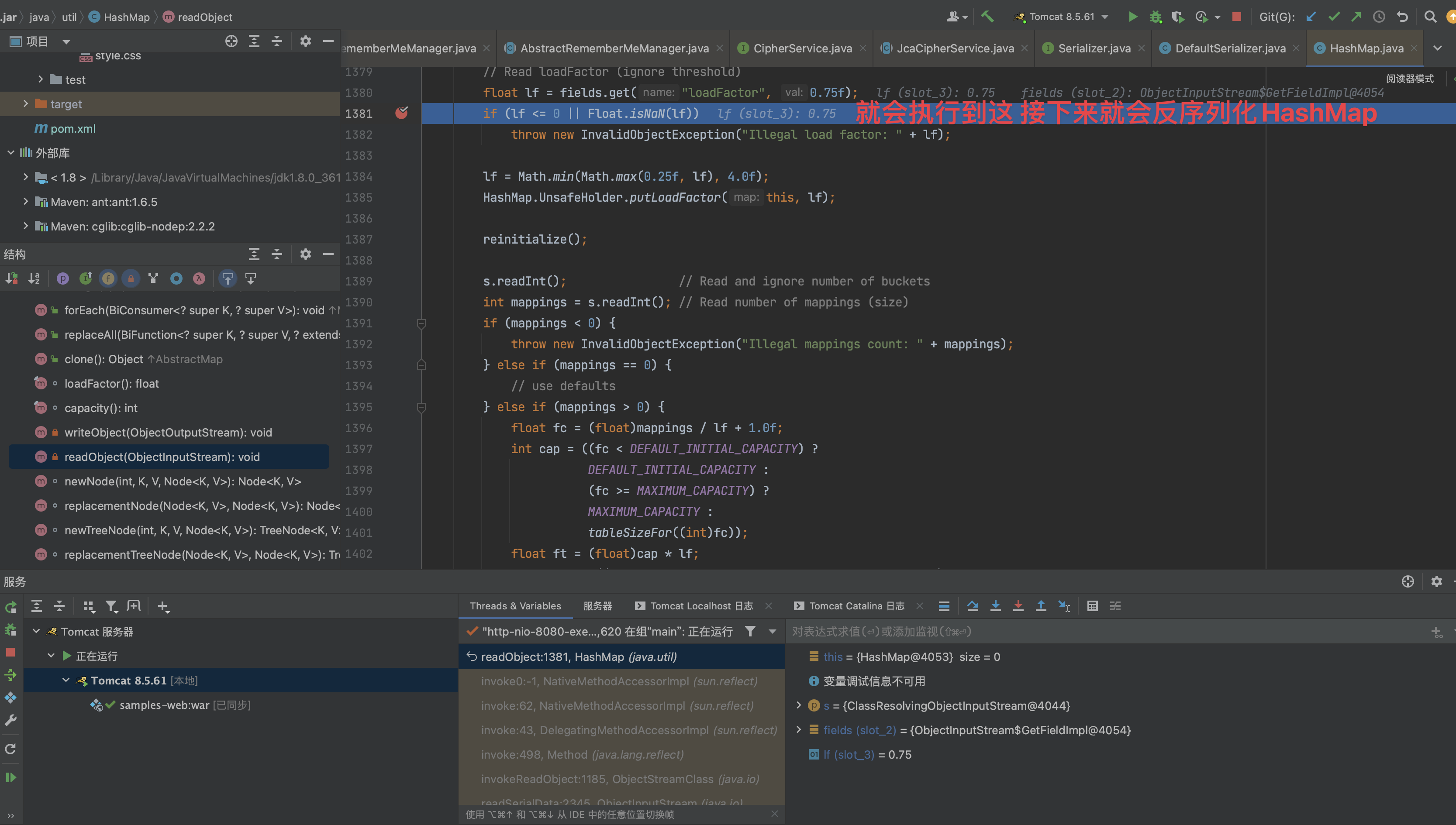This screenshot has width=1456, height=825.
Task: Commit changes with the Git checkmark
Action: pos(1334,17)
